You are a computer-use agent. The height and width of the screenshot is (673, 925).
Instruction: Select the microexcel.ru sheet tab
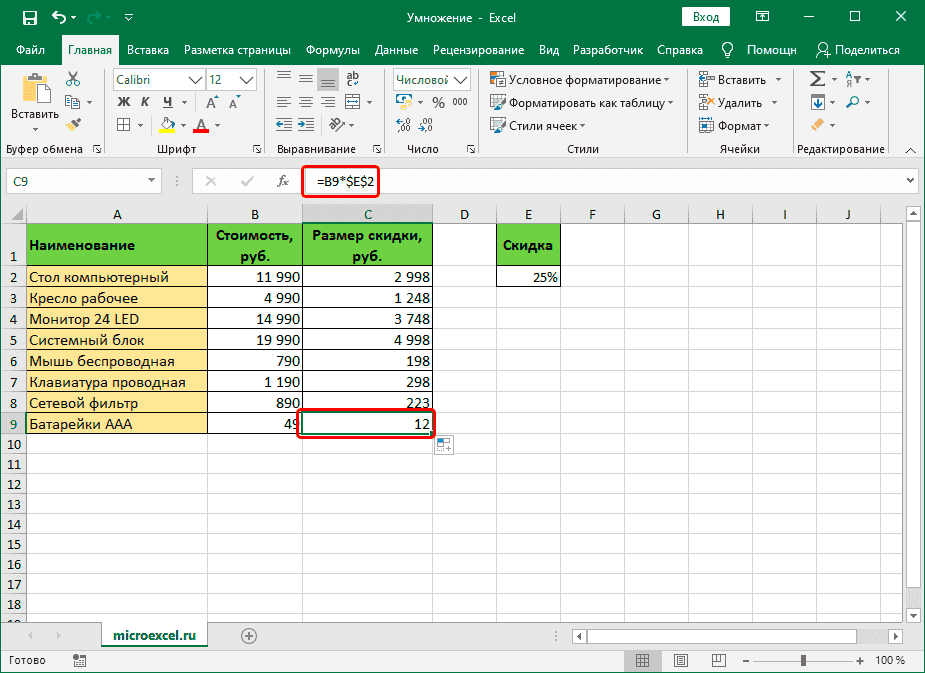point(154,634)
